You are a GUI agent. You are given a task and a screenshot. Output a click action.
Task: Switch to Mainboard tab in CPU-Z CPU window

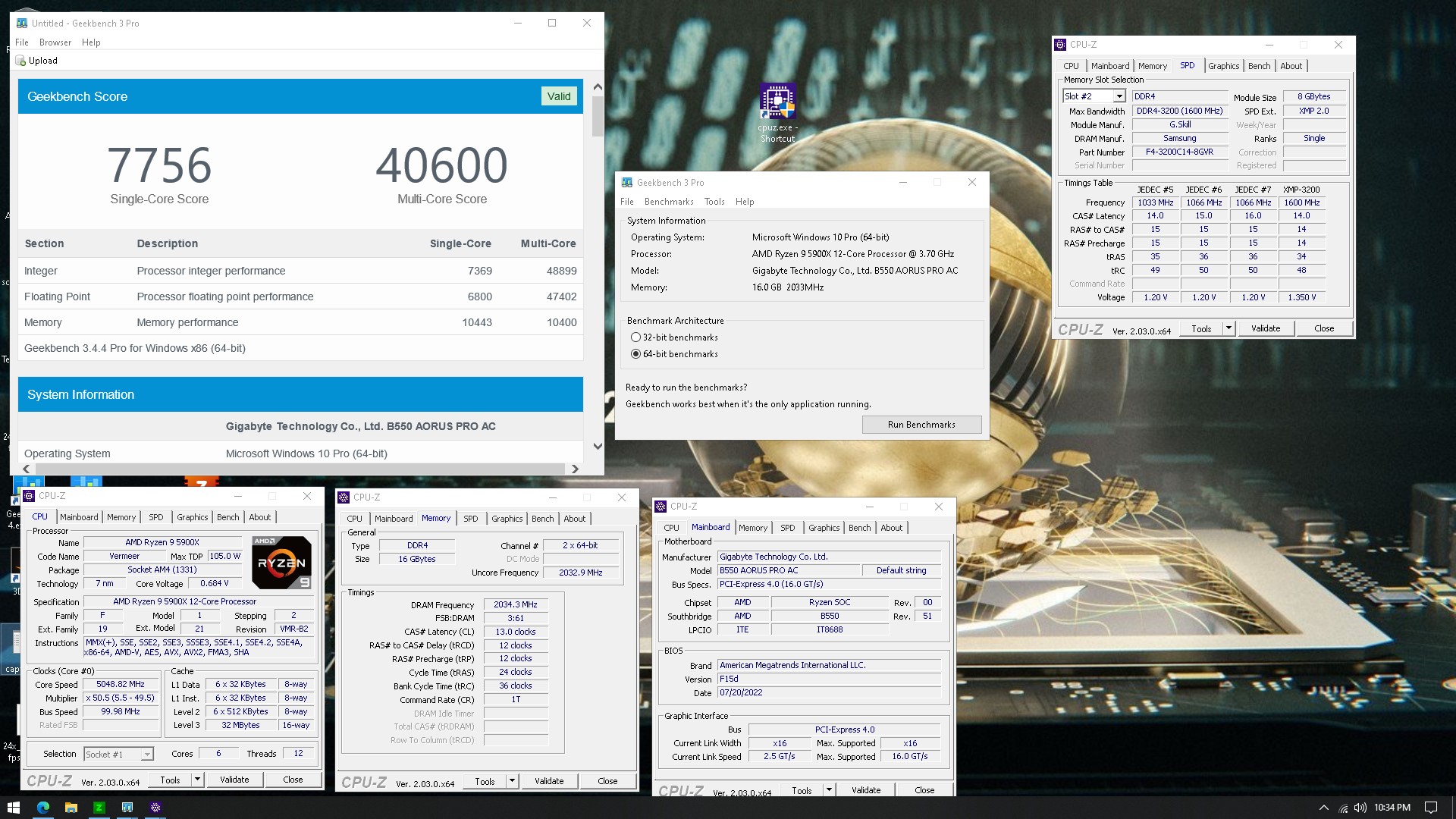pos(79,517)
